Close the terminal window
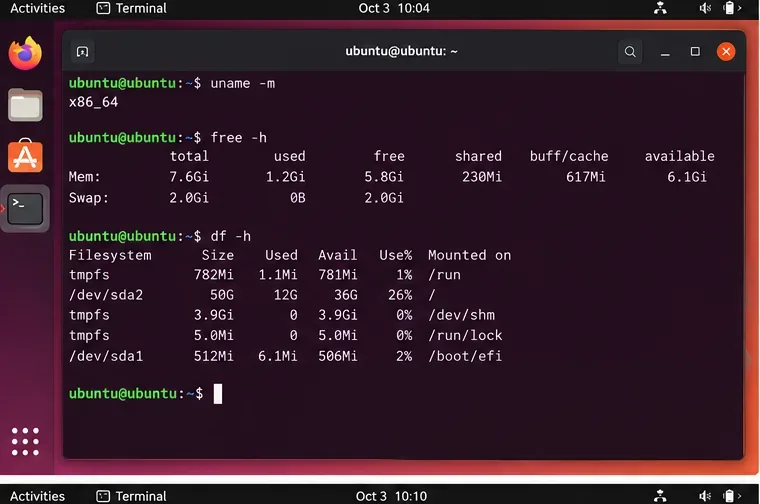 (726, 51)
